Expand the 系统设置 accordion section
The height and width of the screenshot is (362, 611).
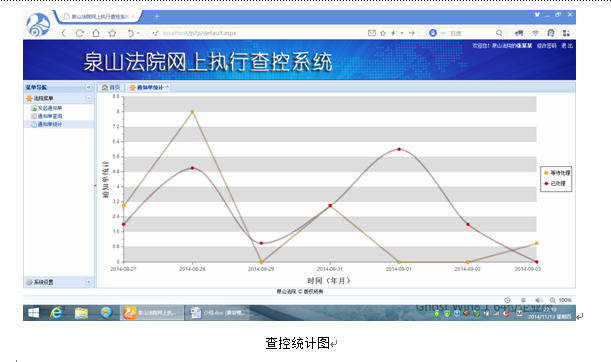pyautogui.click(x=88, y=282)
